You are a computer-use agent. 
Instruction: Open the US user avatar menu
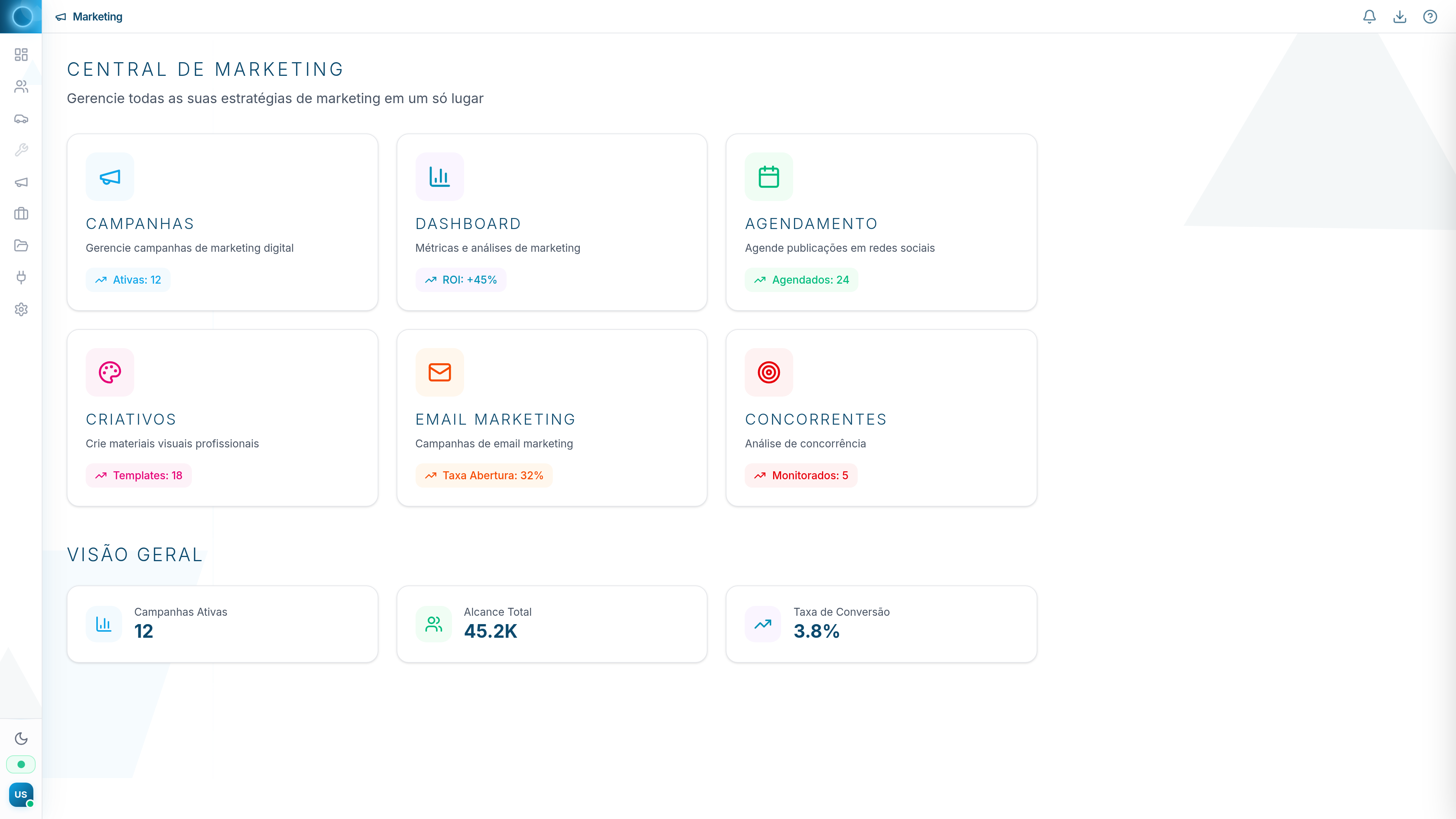(21, 794)
